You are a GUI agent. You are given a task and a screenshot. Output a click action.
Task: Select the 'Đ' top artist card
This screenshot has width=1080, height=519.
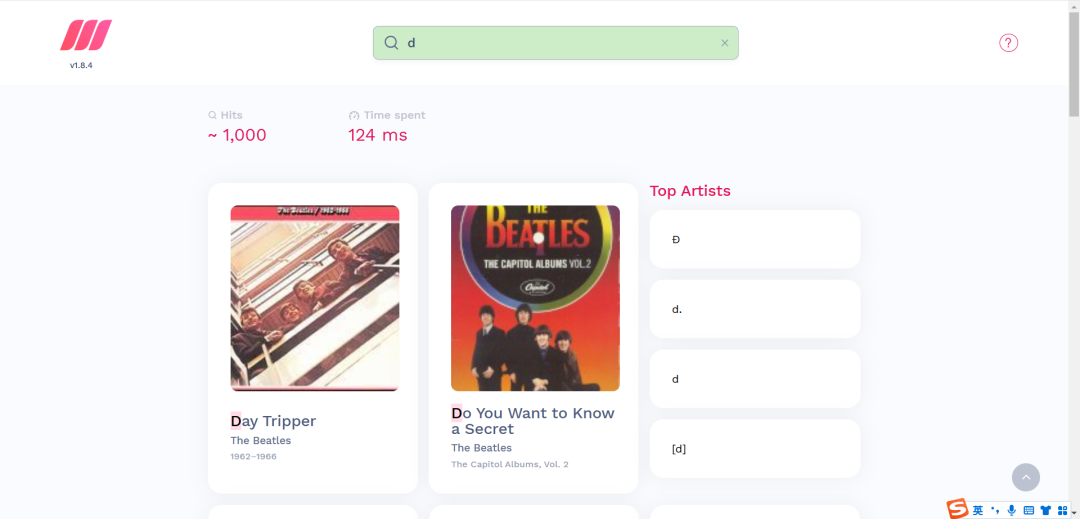click(755, 240)
